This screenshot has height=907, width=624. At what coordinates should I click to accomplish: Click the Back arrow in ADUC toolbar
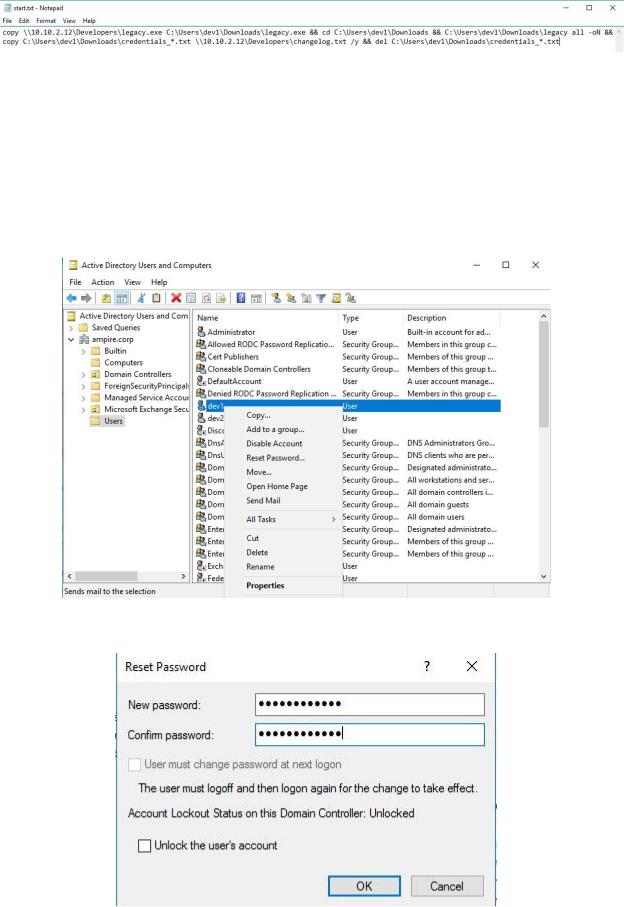(x=71, y=298)
